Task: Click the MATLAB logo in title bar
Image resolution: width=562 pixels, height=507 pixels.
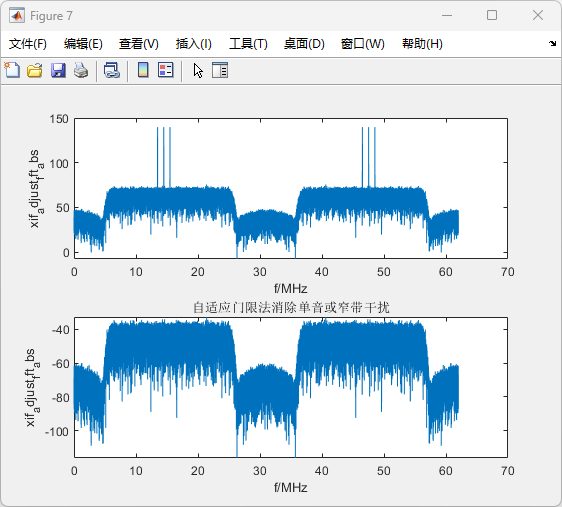Action: pos(17,16)
